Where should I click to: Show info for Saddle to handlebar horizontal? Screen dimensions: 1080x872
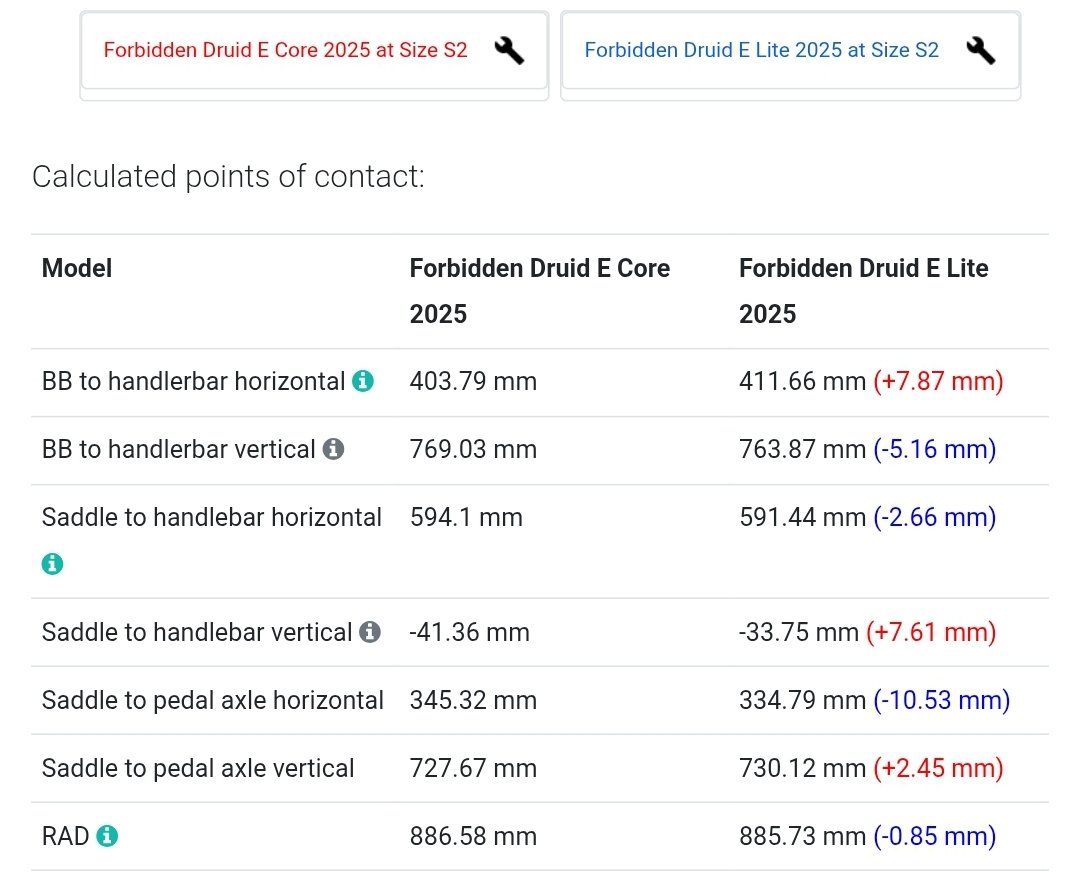52,563
